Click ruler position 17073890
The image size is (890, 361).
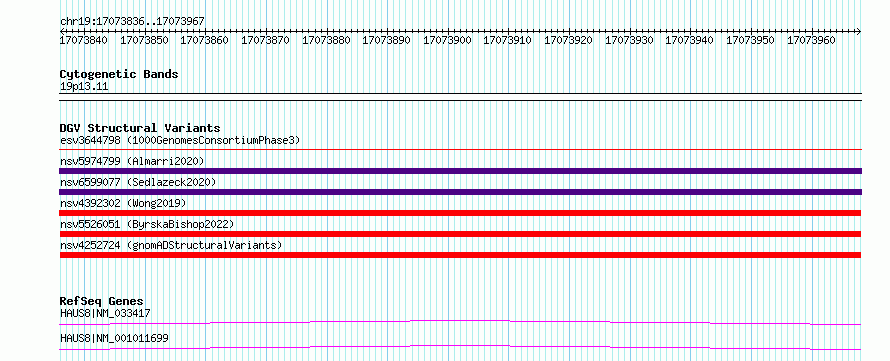[387, 40]
